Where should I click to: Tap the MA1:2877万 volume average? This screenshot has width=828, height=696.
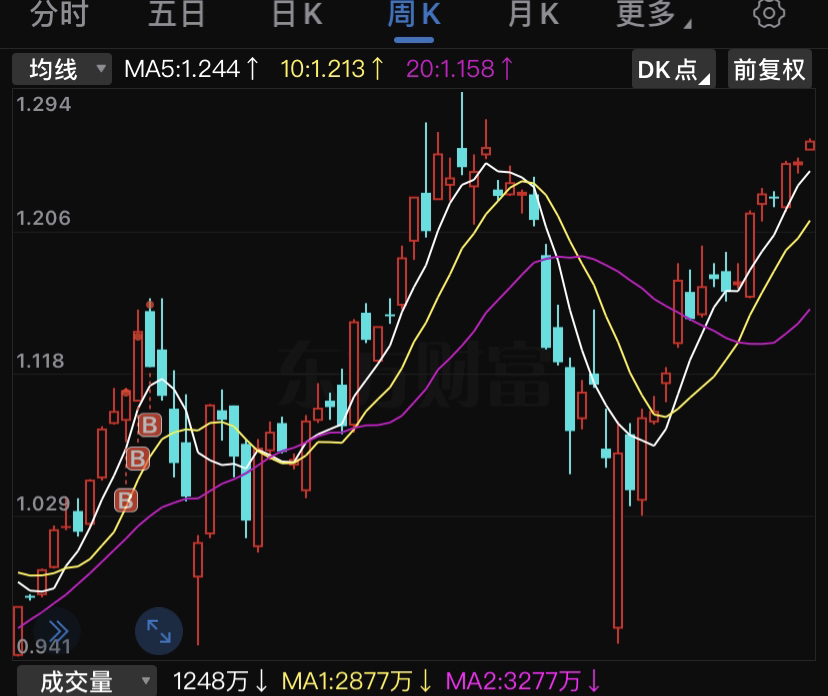[x=356, y=681]
